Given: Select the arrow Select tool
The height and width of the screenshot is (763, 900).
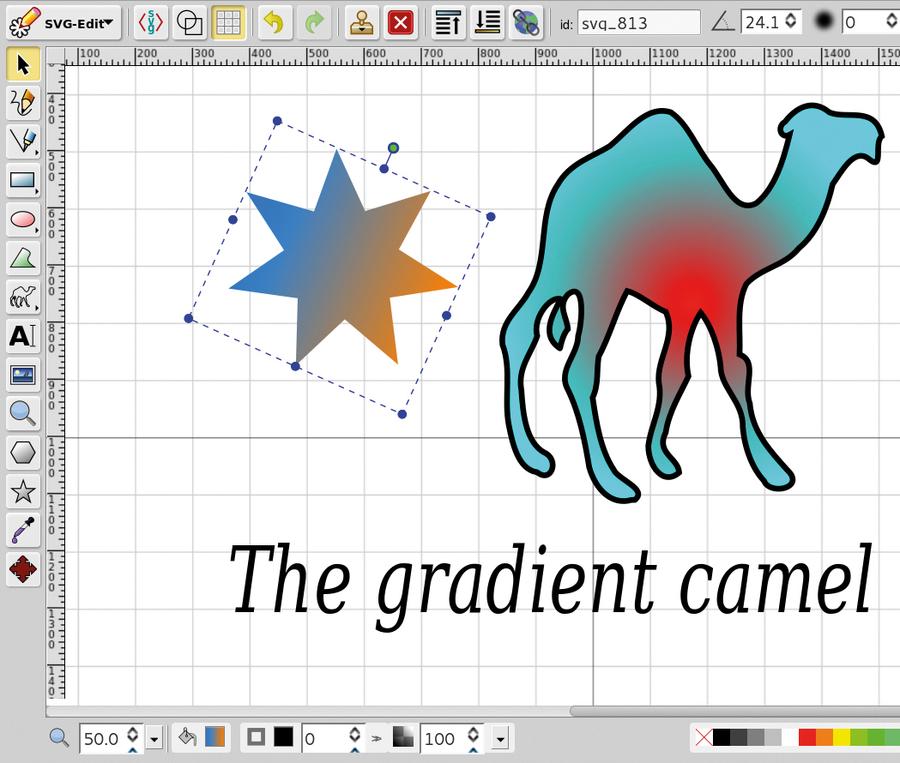Looking at the screenshot, I should [23, 64].
